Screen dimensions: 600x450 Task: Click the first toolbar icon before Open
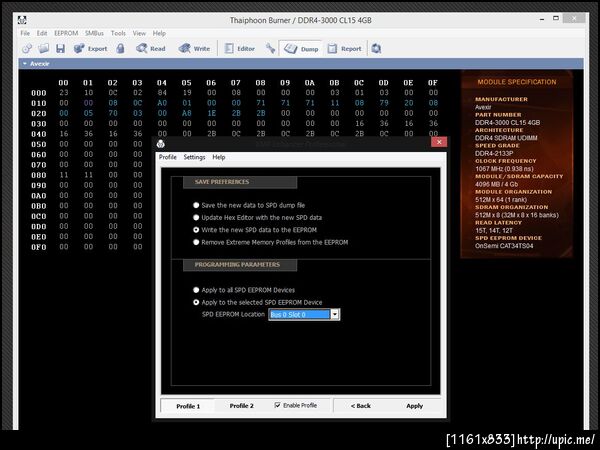tap(27, 49)
